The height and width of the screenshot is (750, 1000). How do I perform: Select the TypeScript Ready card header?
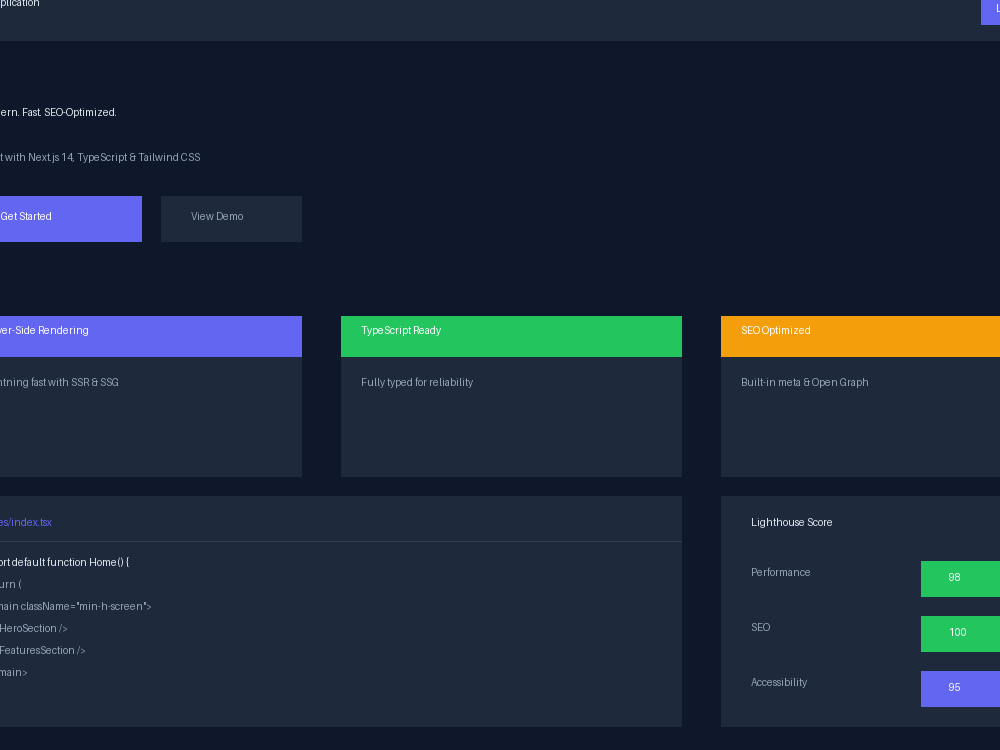coord(511,336)
